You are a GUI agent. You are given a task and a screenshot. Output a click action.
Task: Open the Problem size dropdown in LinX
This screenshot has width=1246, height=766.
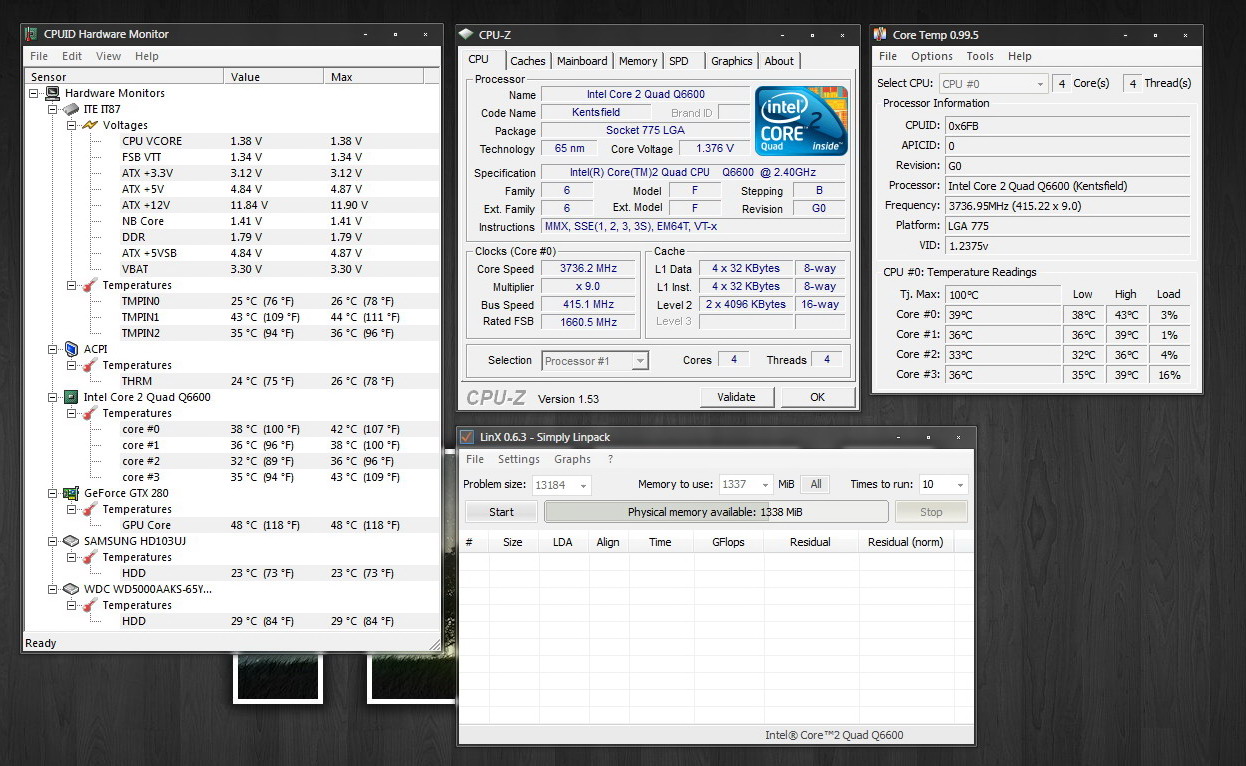(583, 485)
